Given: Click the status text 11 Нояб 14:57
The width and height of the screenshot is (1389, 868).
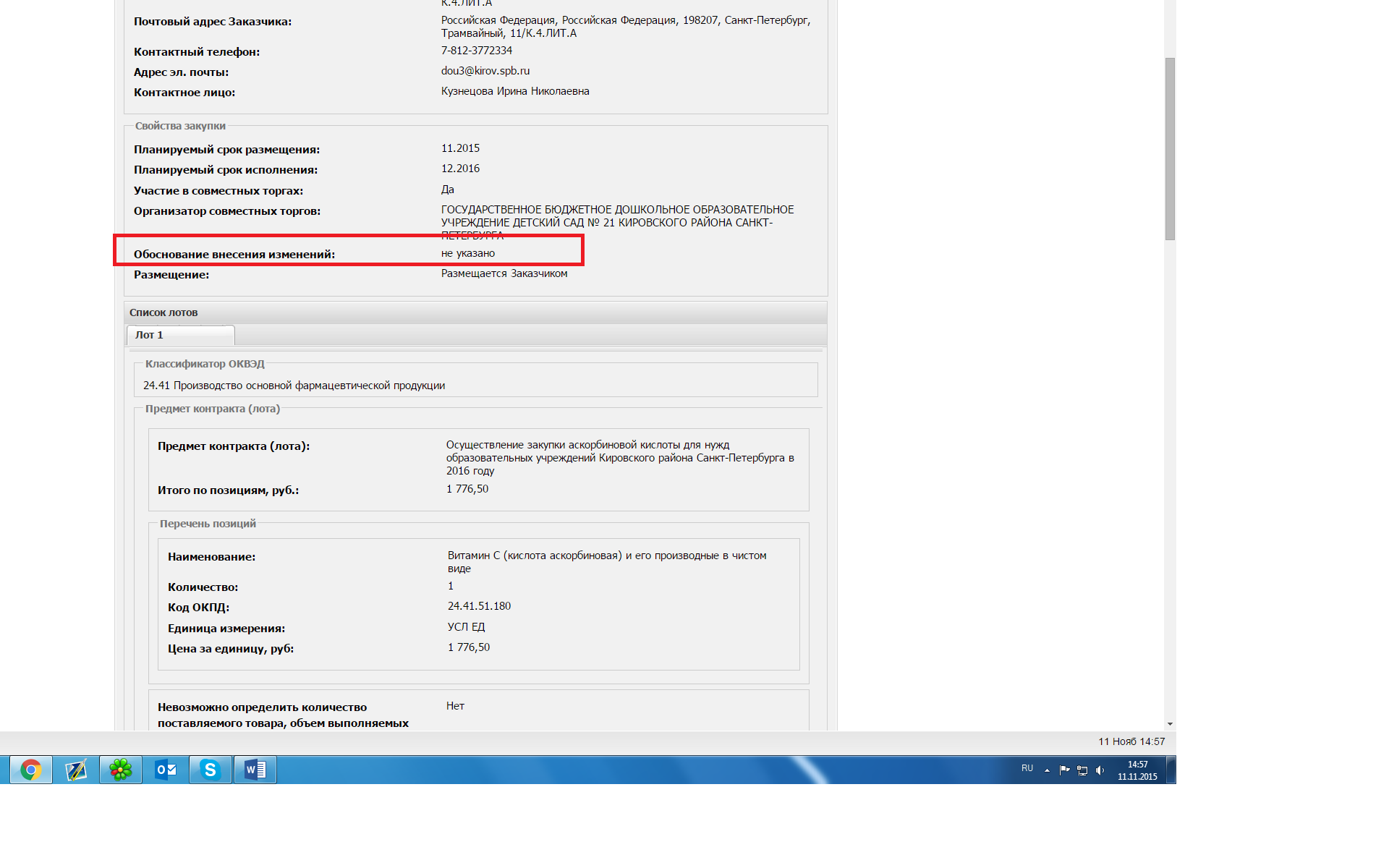Looking at the screenshot, I should point(1131,741).
